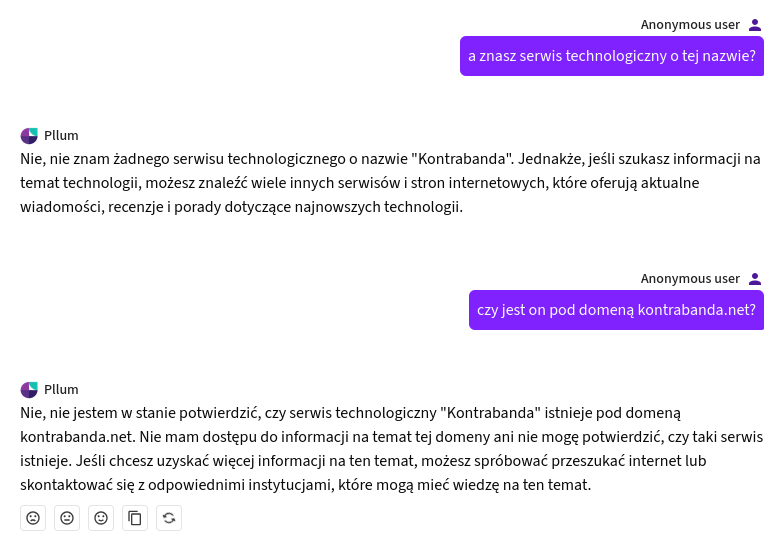Click the "Anonymous user" label above the second question
The image size is (776, 544).
tap(690, 279)
